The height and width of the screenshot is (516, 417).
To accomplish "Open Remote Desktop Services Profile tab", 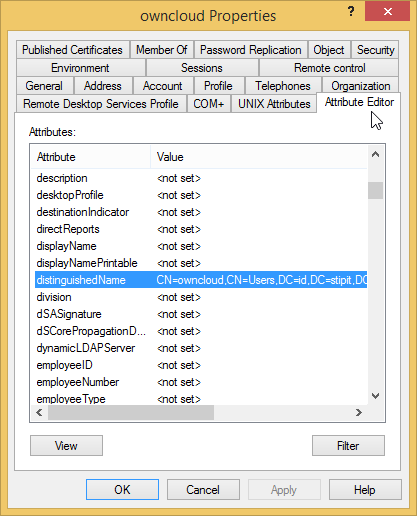I will (101, 104).
